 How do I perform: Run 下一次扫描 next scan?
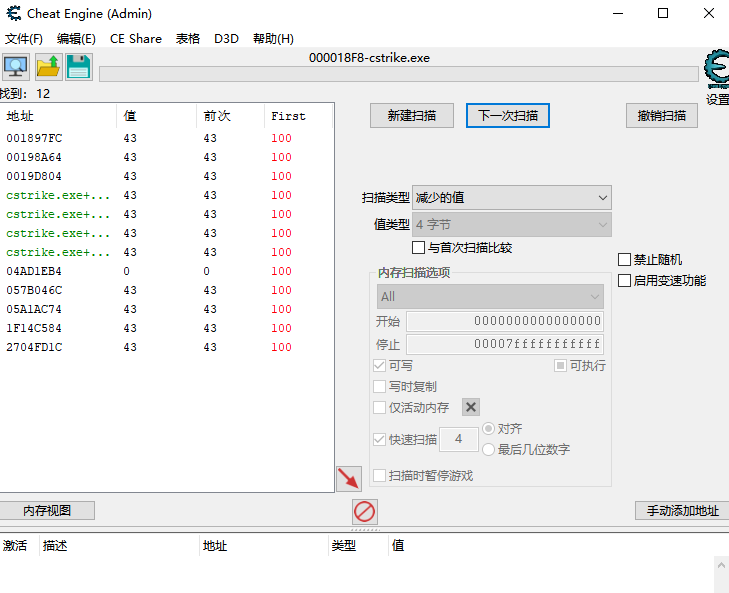(x=508, y=115)
